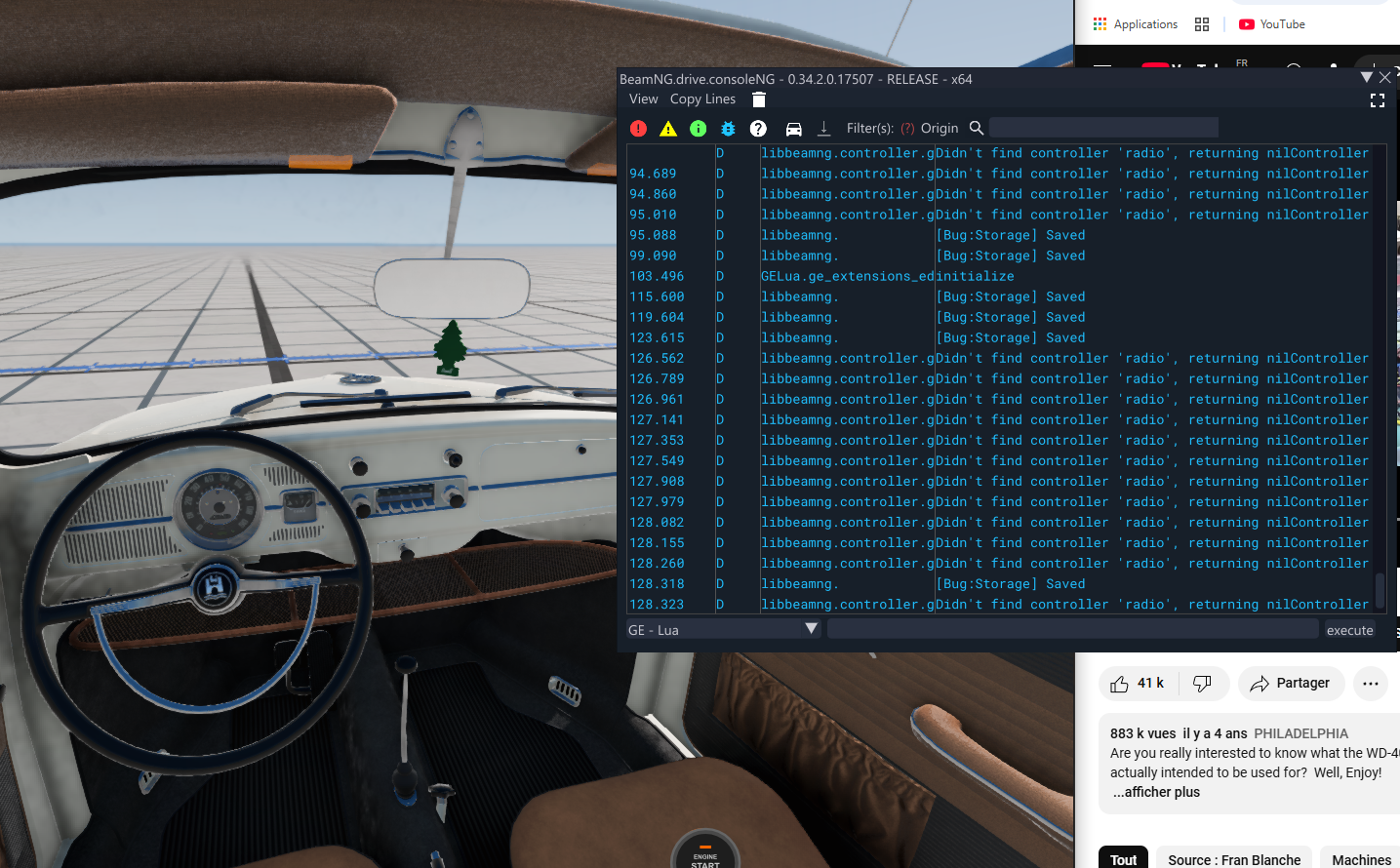Toggle fullscreen for the console window

click(1378, 100)
